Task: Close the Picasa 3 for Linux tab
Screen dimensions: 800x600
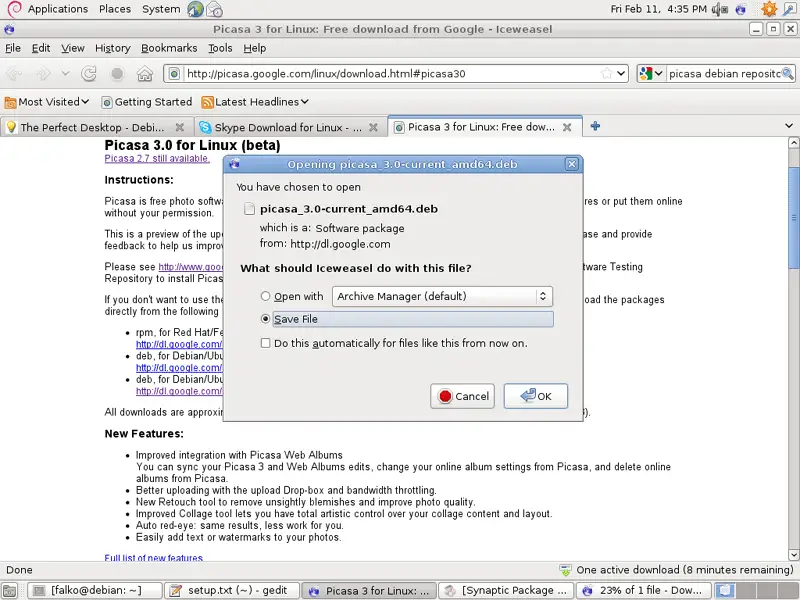Action: coord(567,127)
